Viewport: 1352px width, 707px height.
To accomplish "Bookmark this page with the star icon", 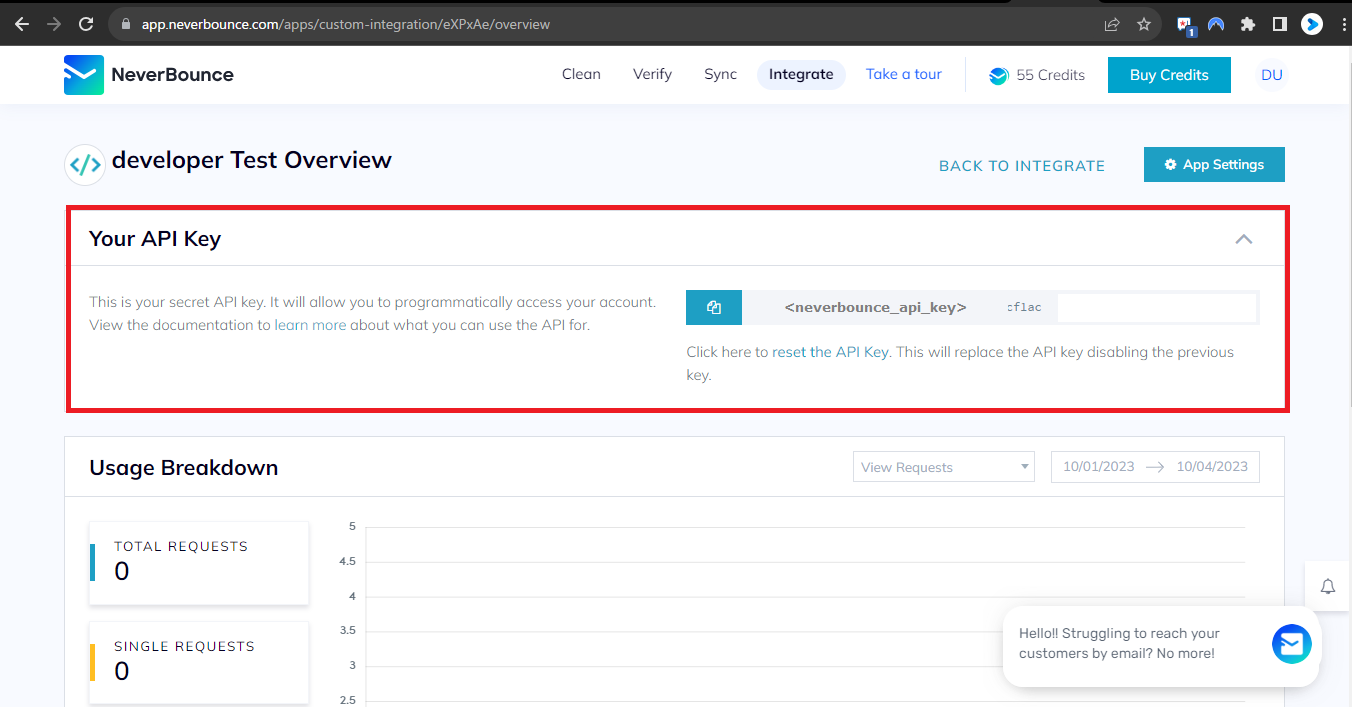I will tap(1144, 24).
